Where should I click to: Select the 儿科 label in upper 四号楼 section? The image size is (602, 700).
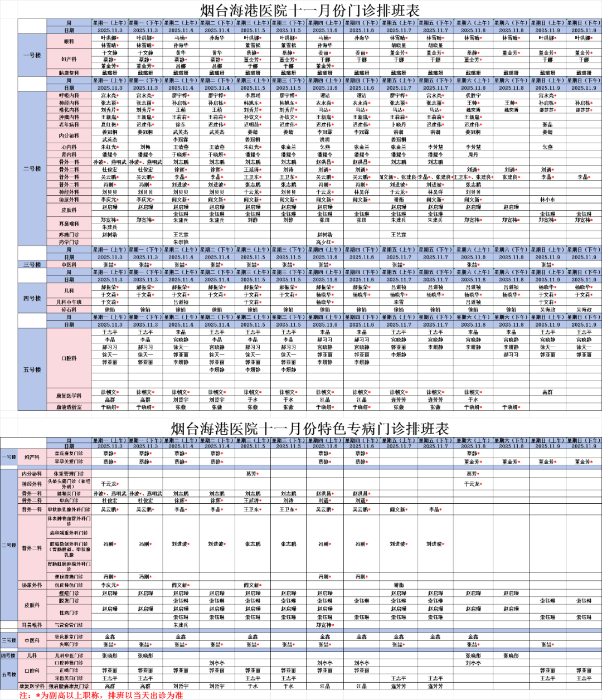click(69, 289)
